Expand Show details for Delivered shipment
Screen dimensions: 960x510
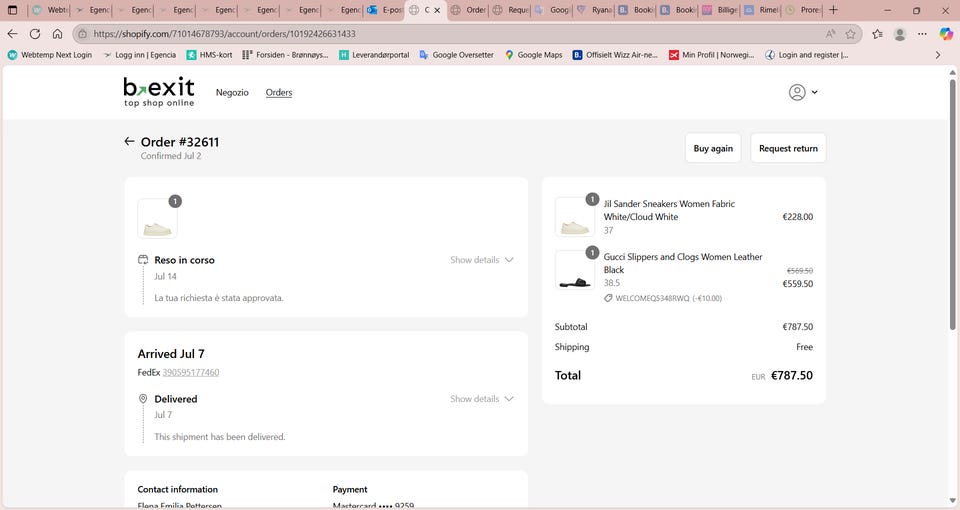point(481,399)
